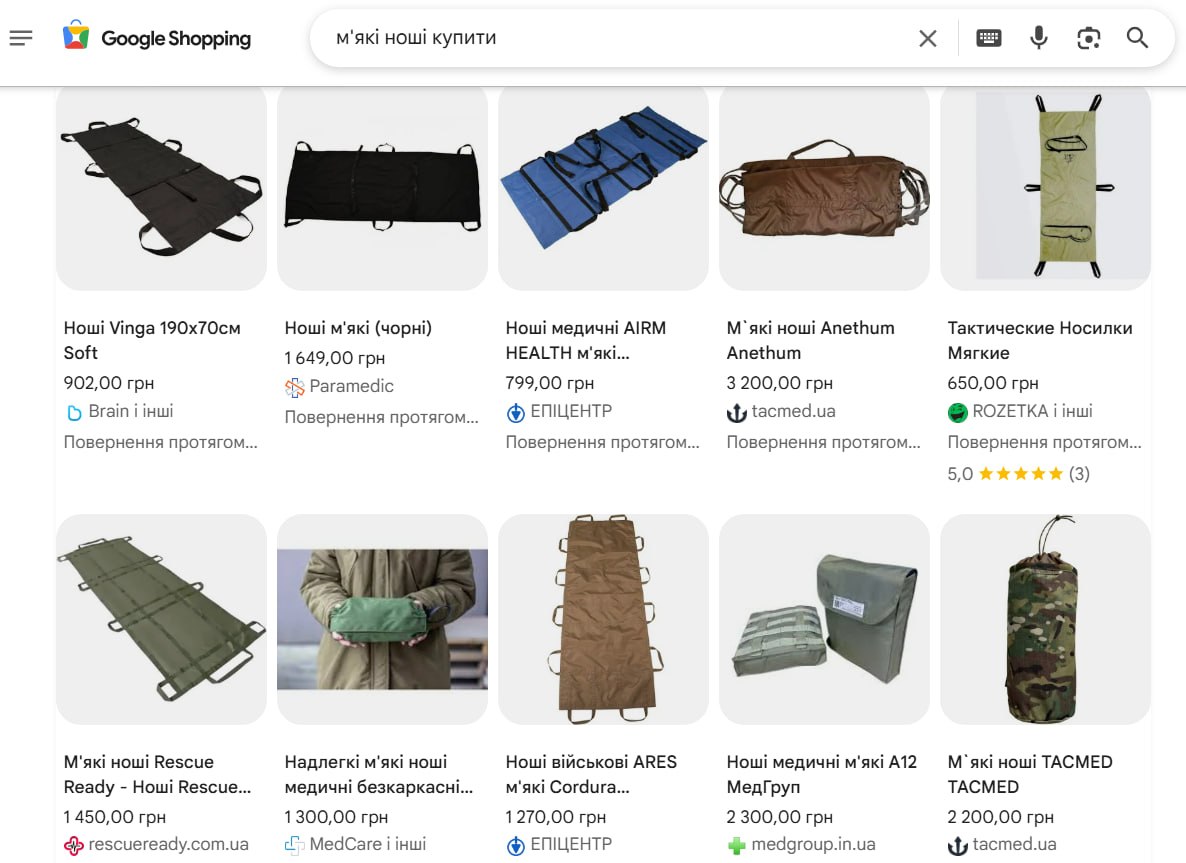1186x863 pixels.
Task: Open the olive Тактические Носилки image
Action: (1045, 188)
